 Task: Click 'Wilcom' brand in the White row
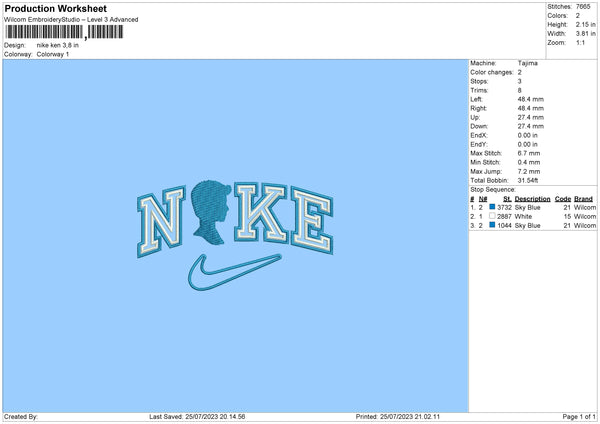tap(585, 217)
